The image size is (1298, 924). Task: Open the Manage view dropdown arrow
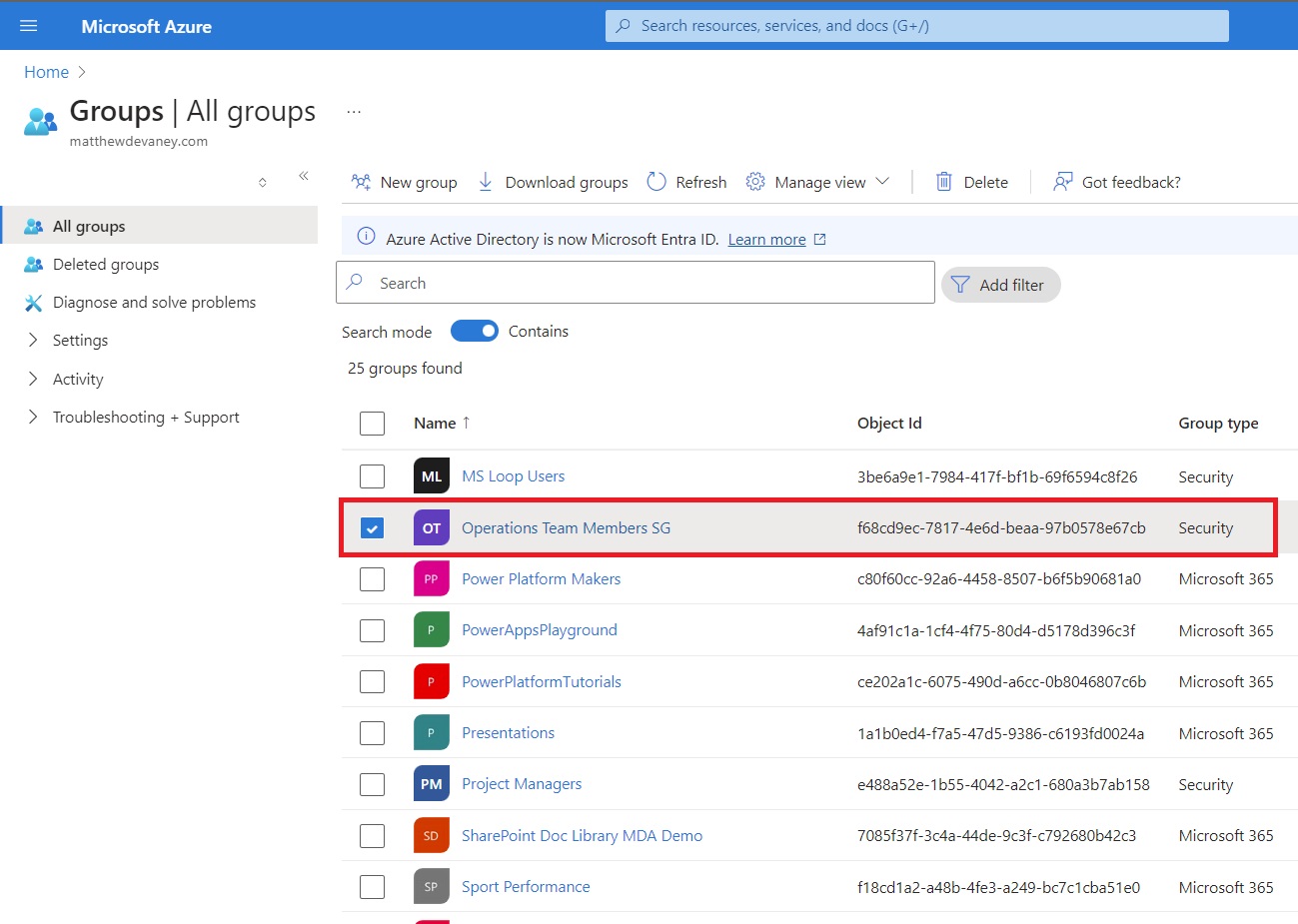click(883, 182)
